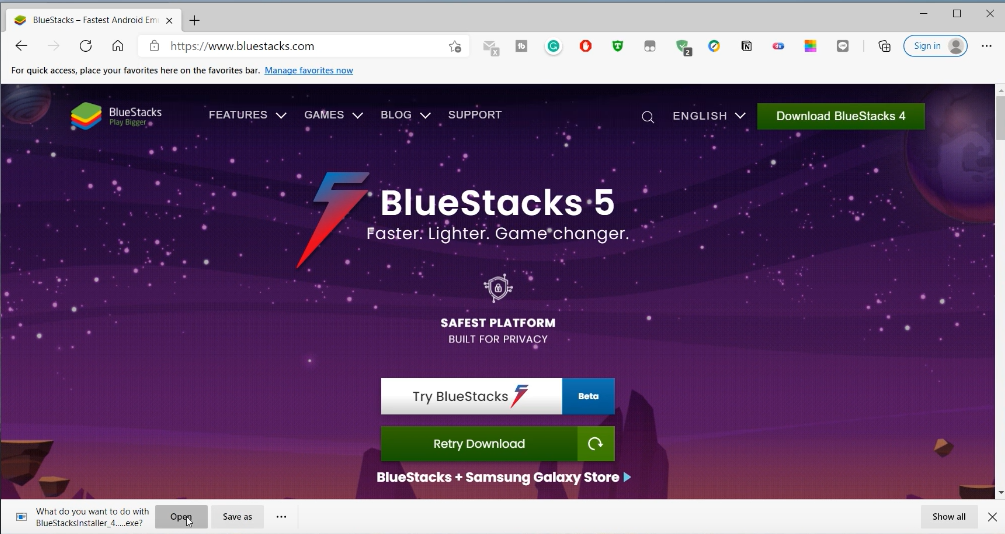Click the scrollbar down arrow

(1000, 492)
